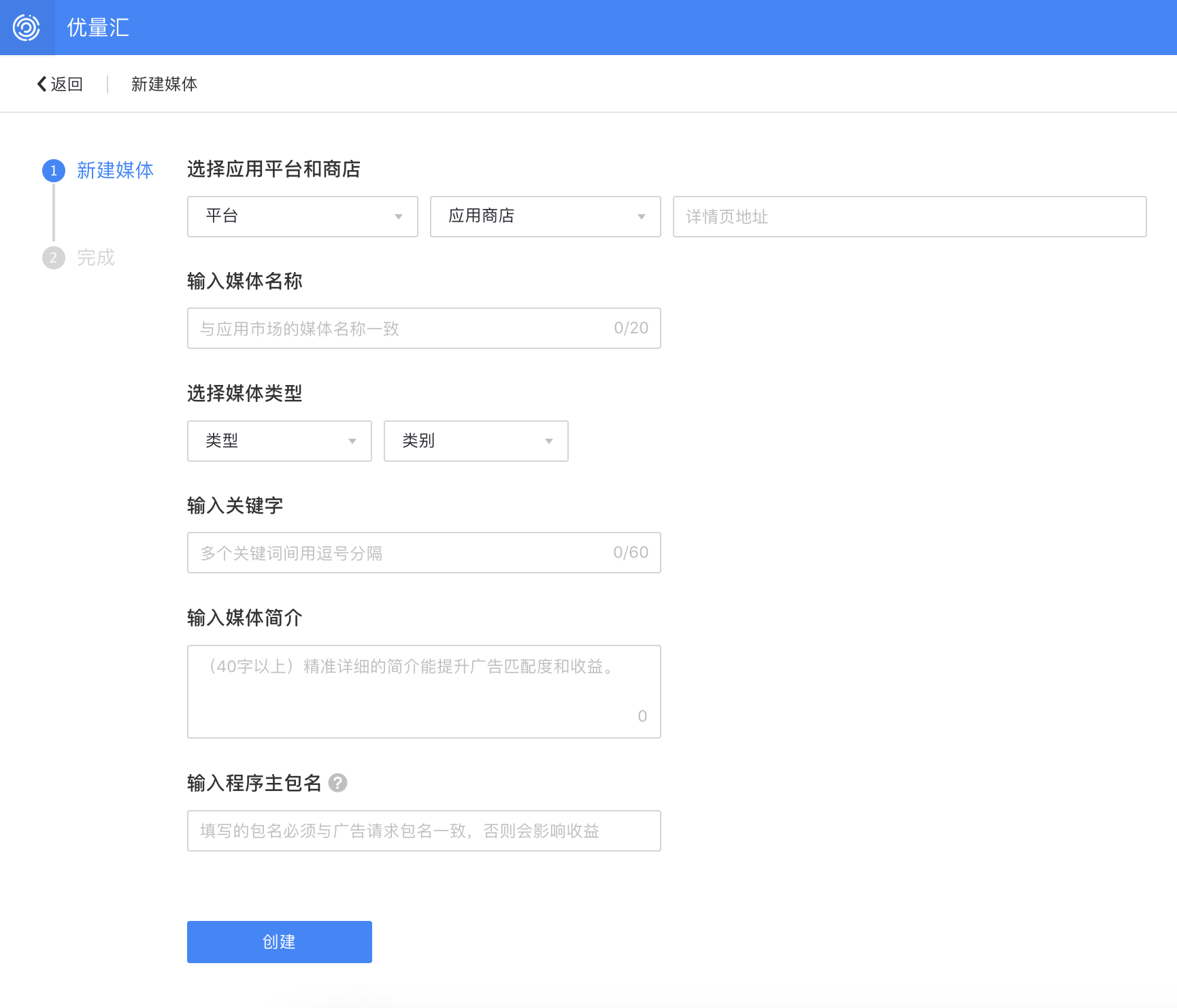This screenshot has width=1177, height=1008.
Task: Click the 优量汇 brand title
Action: (x=98, y=28)
